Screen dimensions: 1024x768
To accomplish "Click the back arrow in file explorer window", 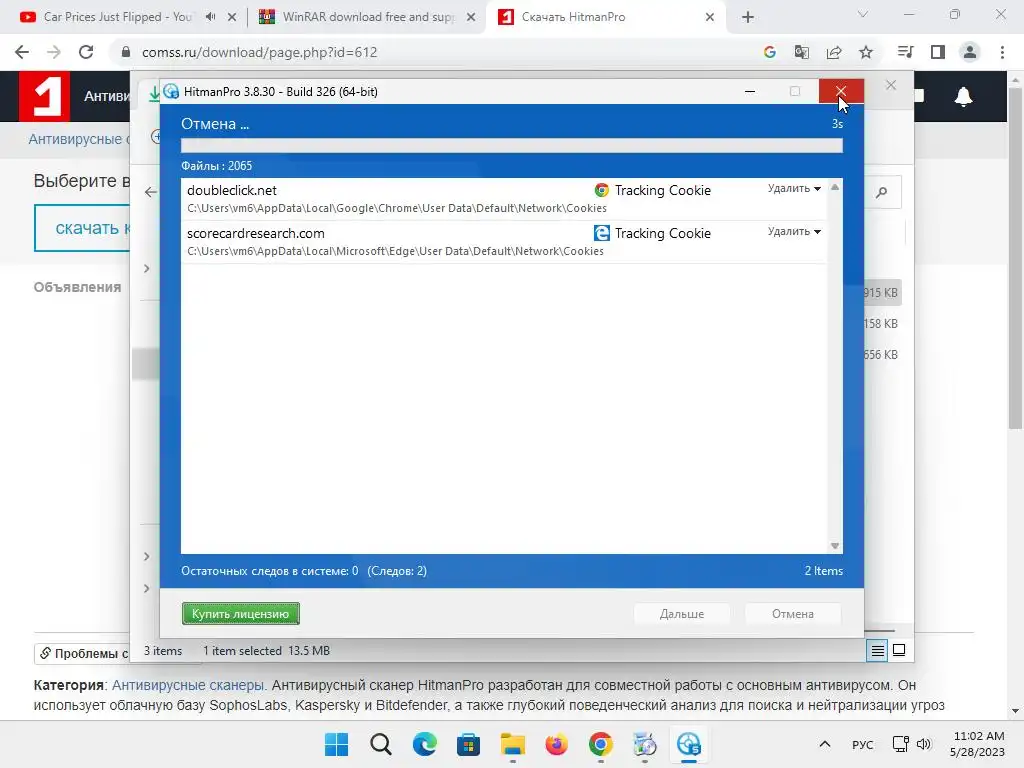I will pos(151,192).
